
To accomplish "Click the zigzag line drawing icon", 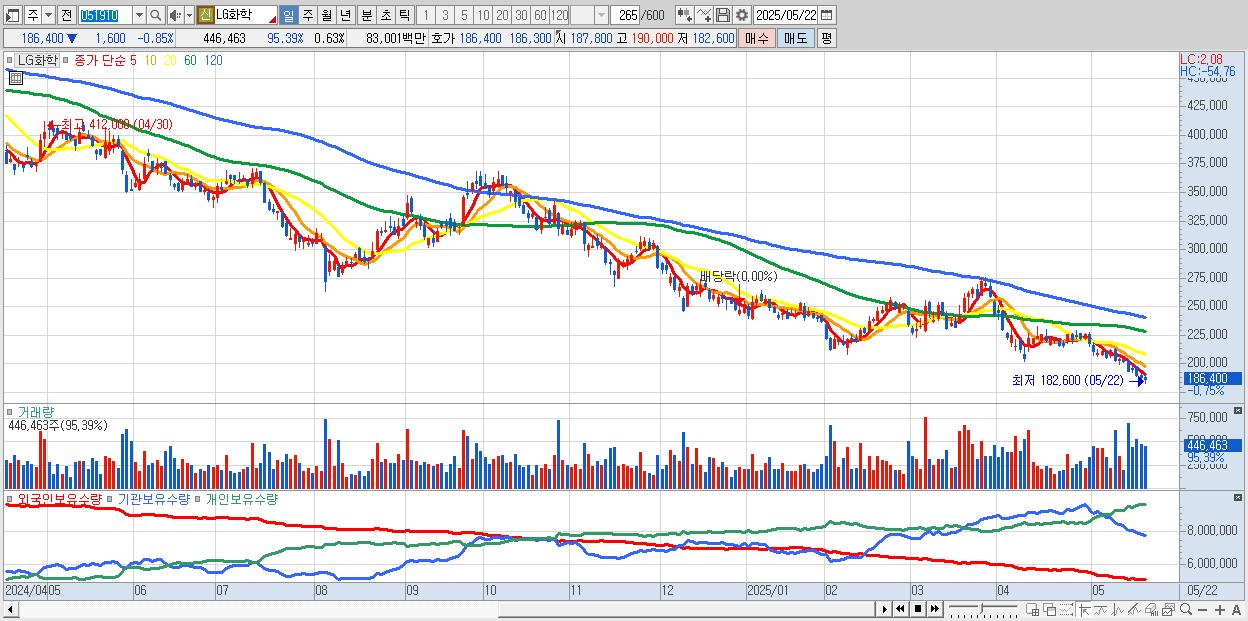I will point(1118,610).
